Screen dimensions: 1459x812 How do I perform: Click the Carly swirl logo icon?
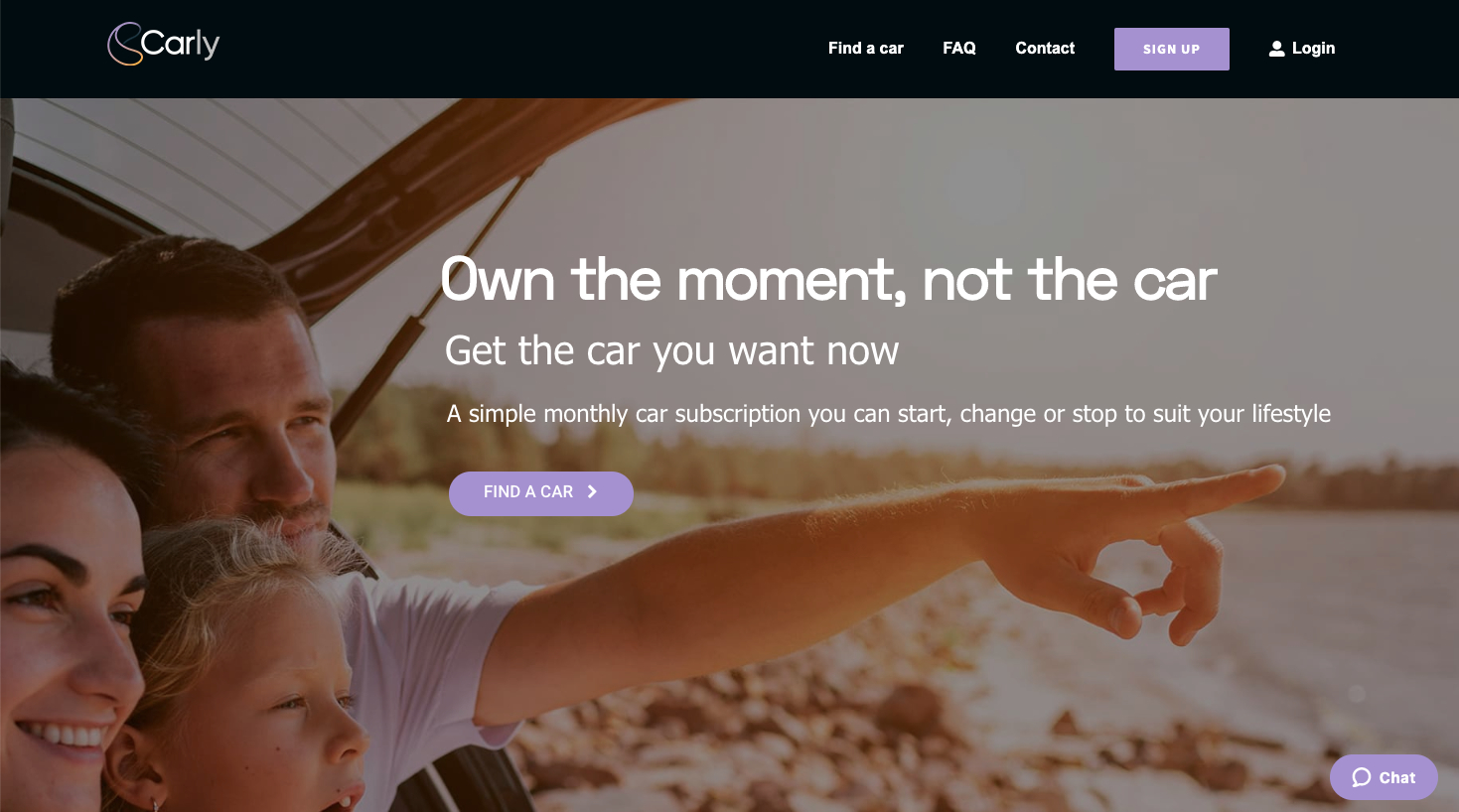pyautogui.click(x=124, y=44)
